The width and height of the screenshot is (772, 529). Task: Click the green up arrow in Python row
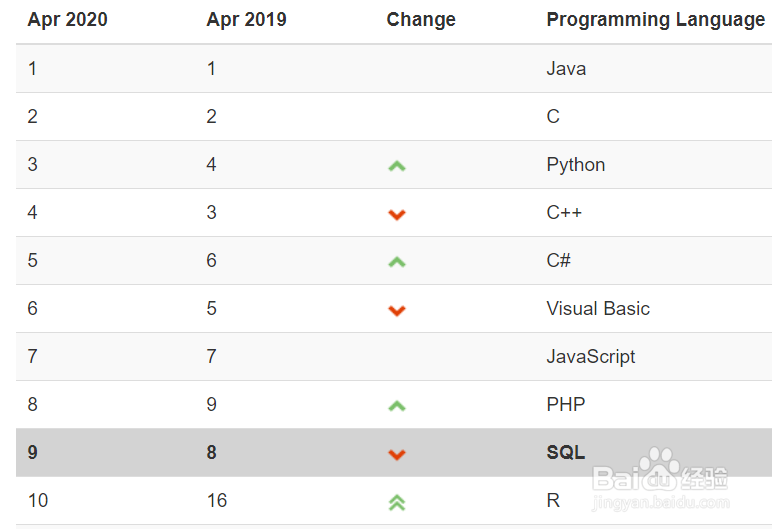pyautogui.click(x=397, y=166)
